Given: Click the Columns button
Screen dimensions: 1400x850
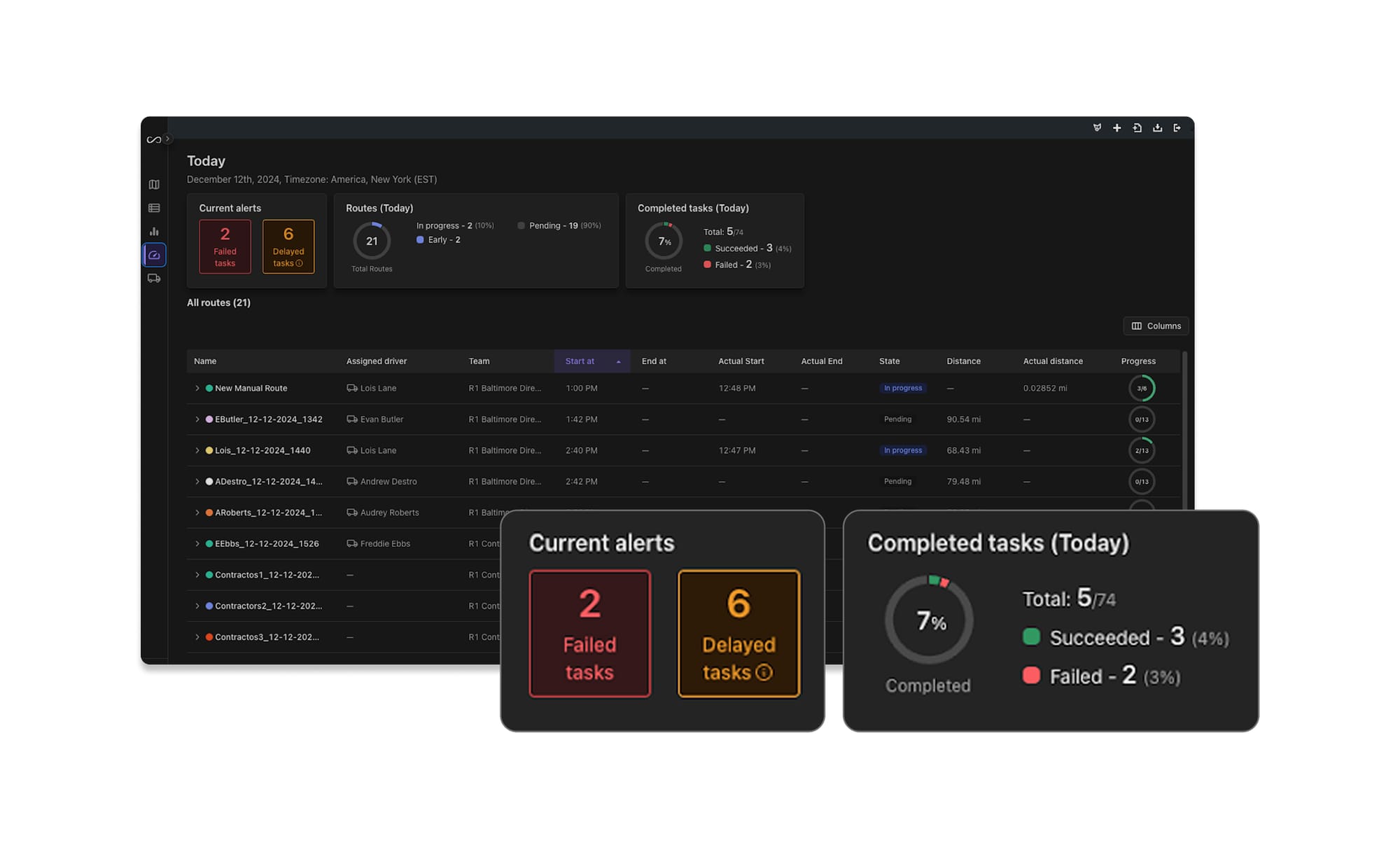Looking at the screenshot, I should [1156, 326].
